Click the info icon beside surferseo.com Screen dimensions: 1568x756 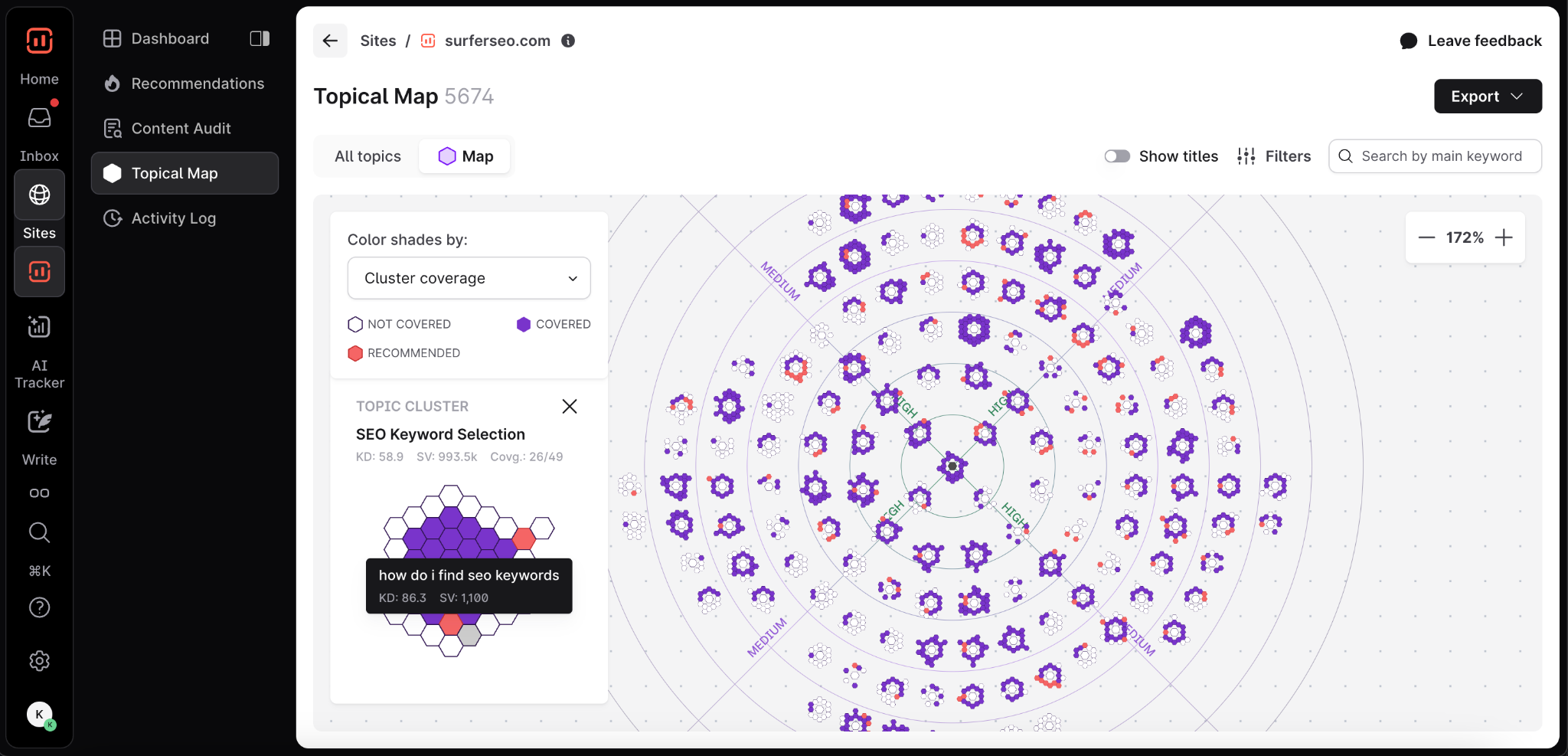coord(568,41)
